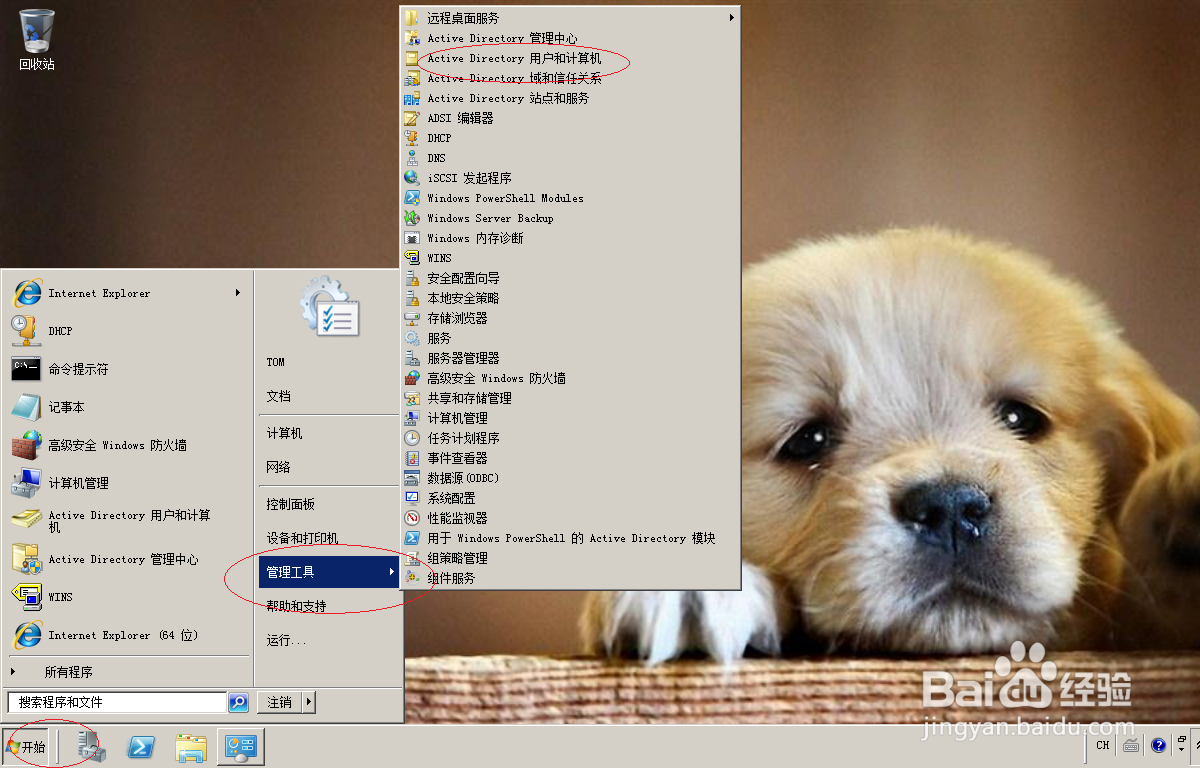Image resolution: width=1200 pixels, height=768 pixels.
Task: Open Active Directory 用户和计算机
Action: (520, 58)
